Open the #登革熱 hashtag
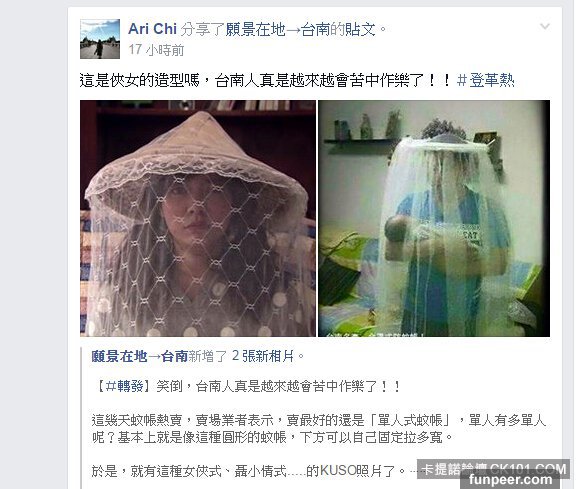 tap(485, 80)
